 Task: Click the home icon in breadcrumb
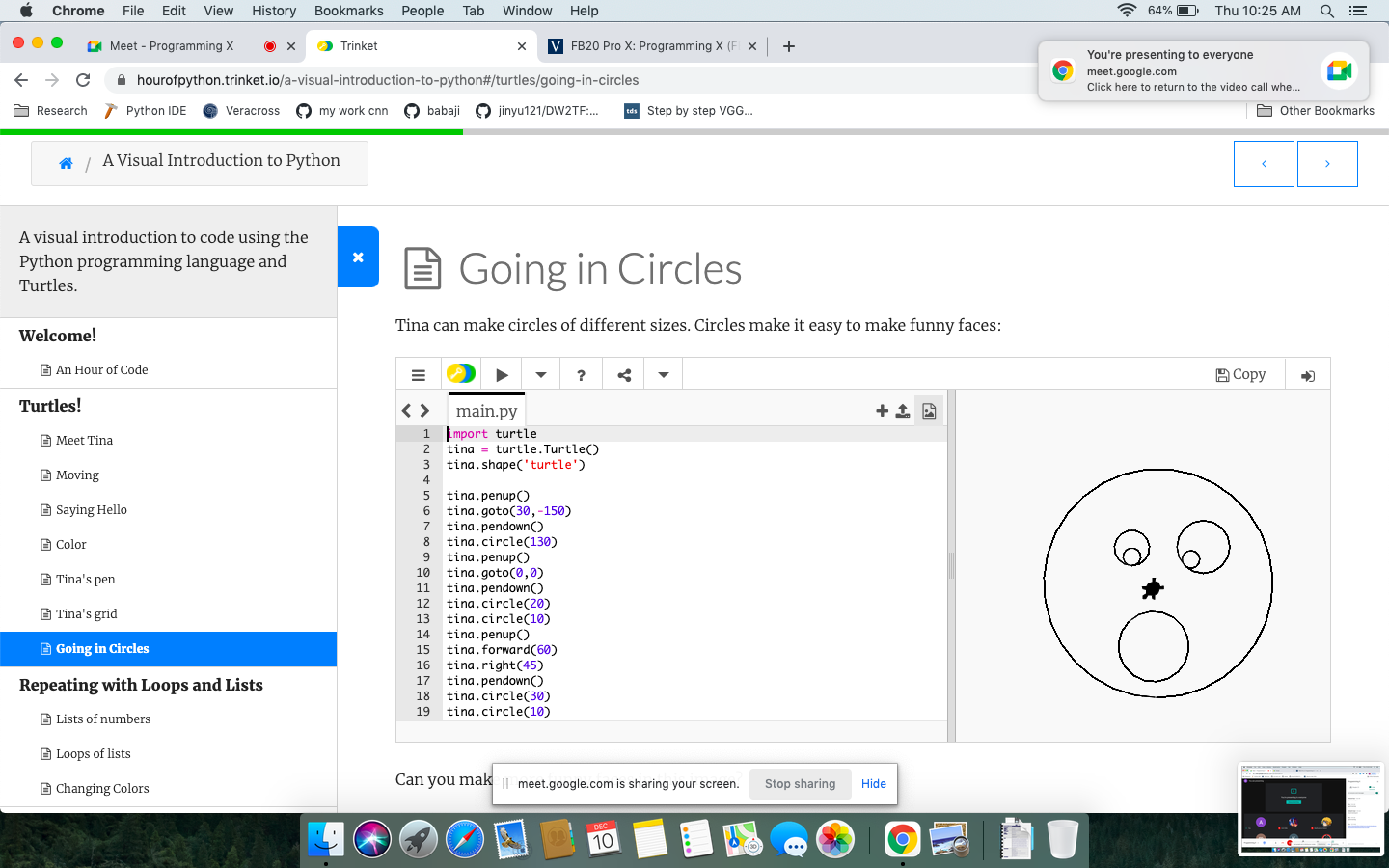[x=66, y=163]
